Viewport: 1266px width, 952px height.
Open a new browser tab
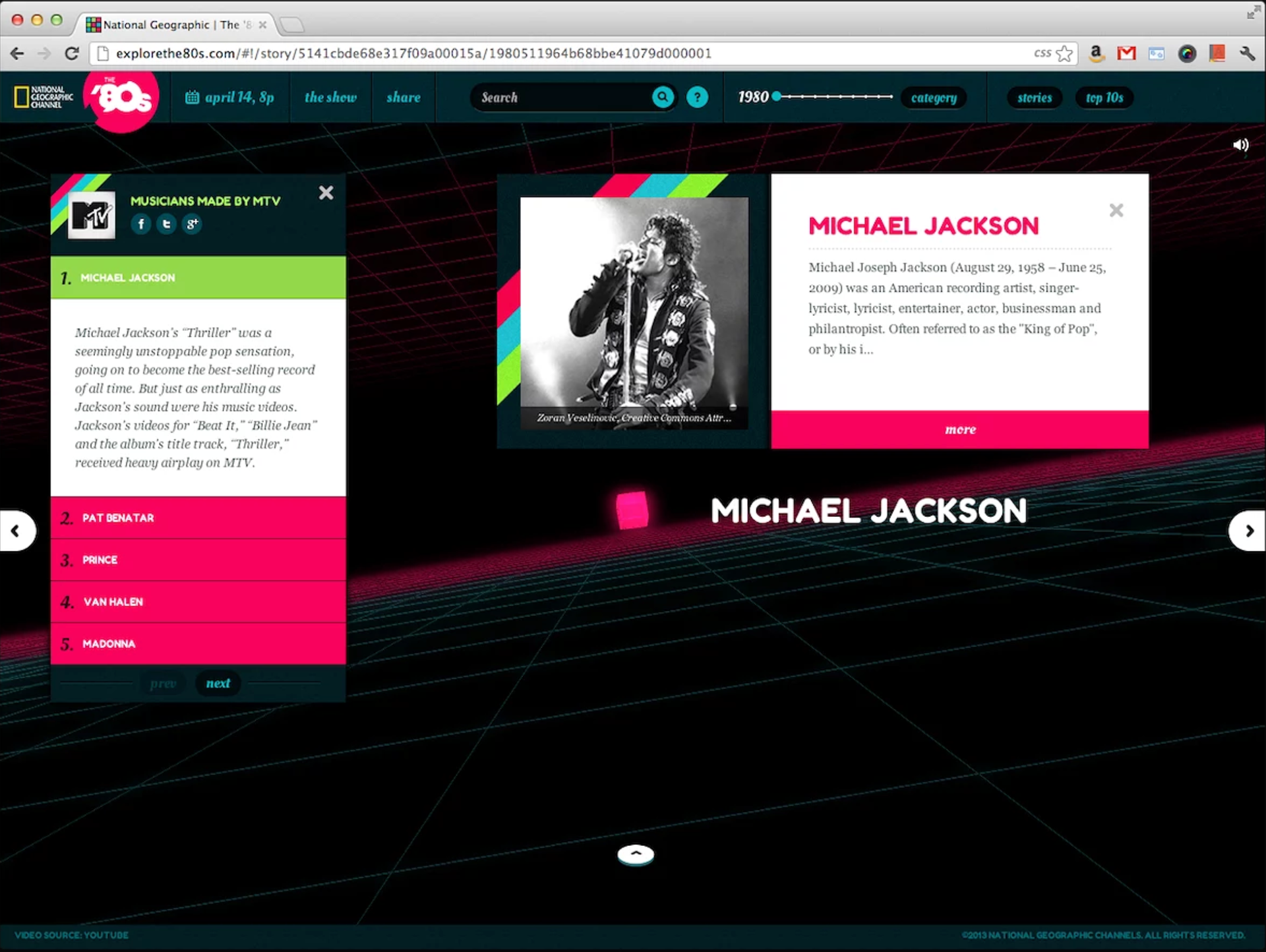(291, 25)
